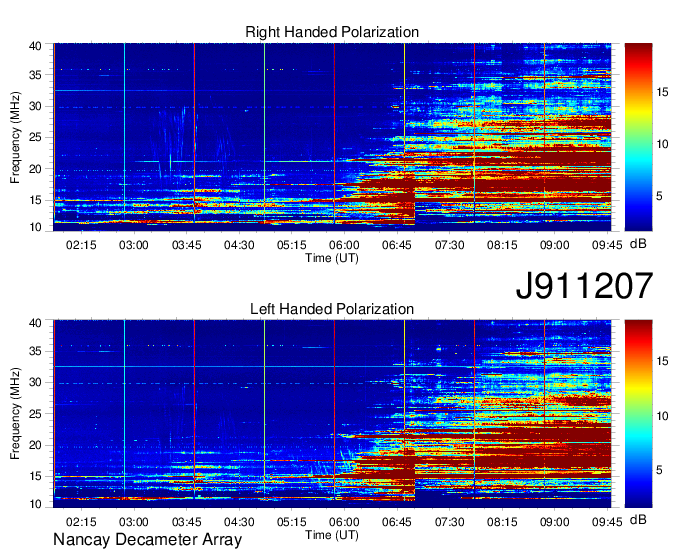This screenshot has width=680, height=552.
Task: Click '09:45' on the upper time axis
Action: [x=607, y=245]
